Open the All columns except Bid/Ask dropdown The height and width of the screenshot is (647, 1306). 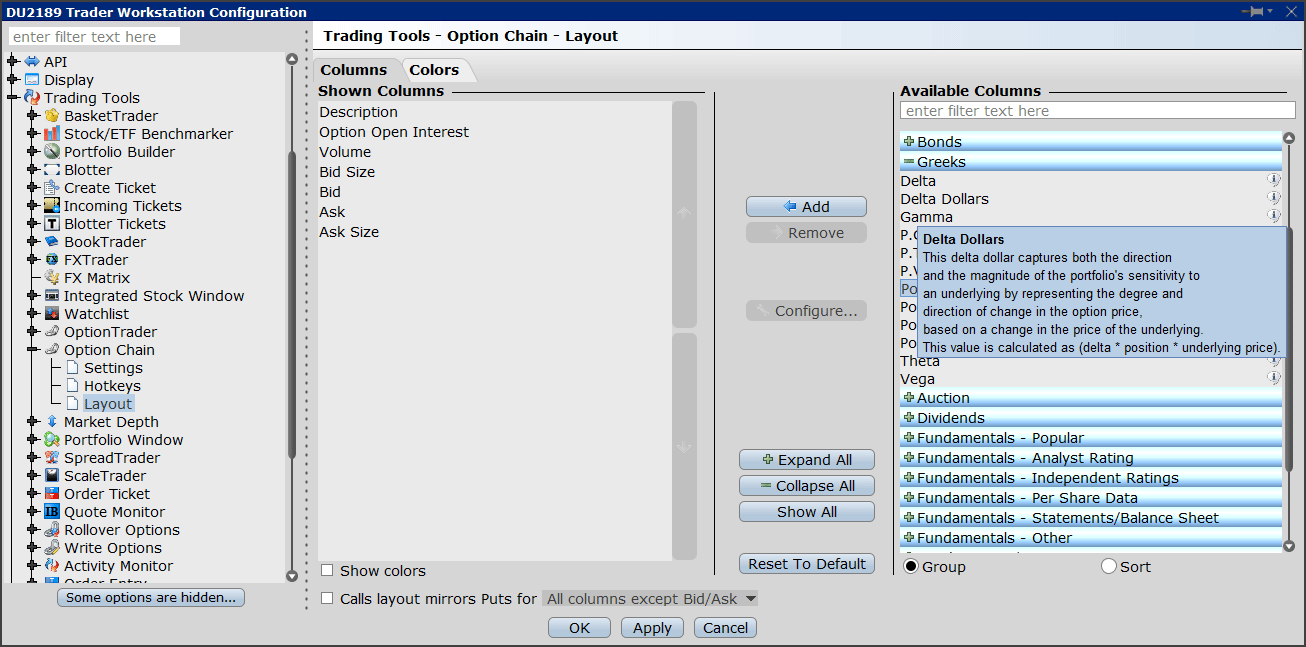pos(650,598)
